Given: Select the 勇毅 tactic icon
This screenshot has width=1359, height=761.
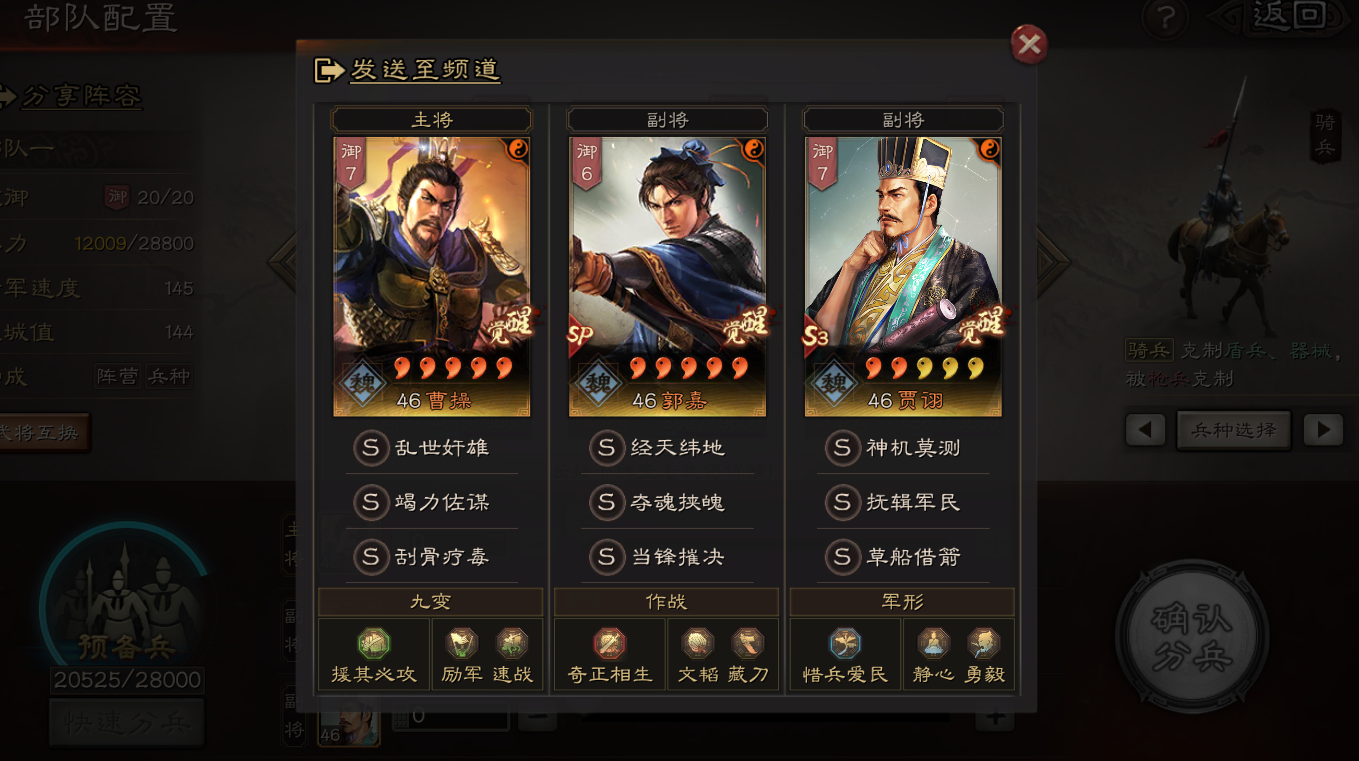Looking at the screenshot, I should point(983,643).
